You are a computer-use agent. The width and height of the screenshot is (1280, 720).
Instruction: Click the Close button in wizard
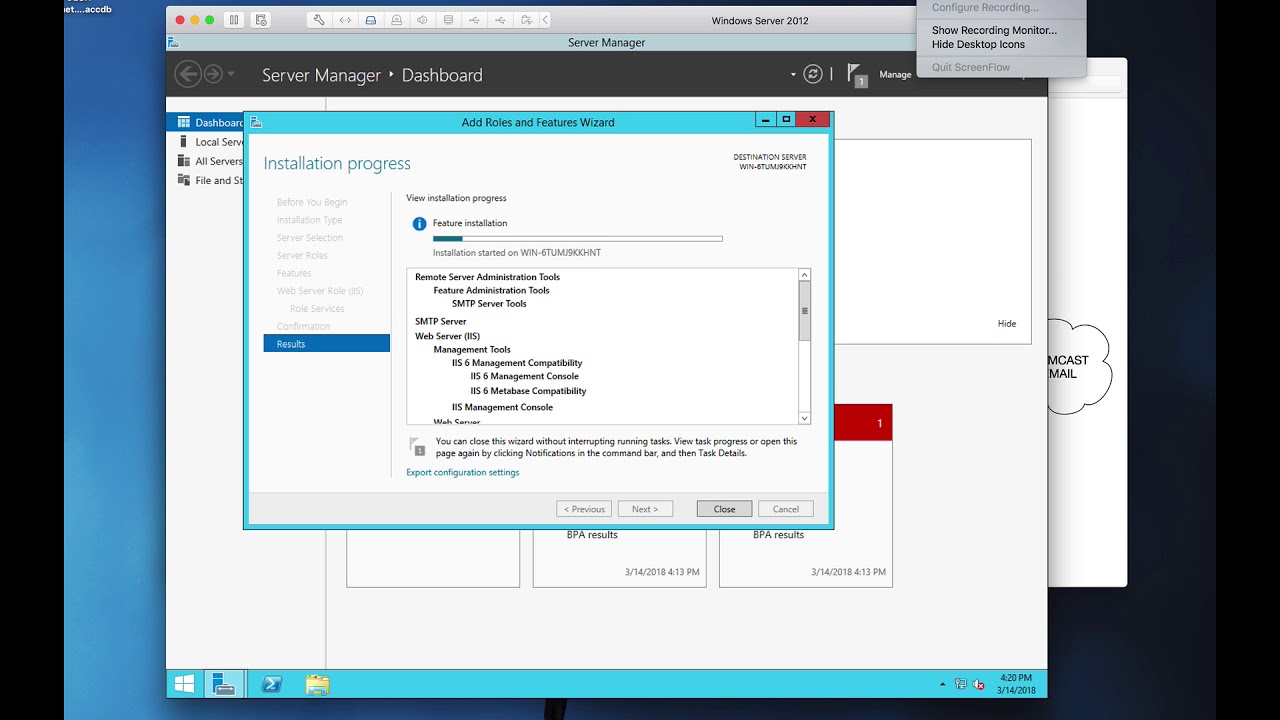pyautogui.click(x=724, y=509)
